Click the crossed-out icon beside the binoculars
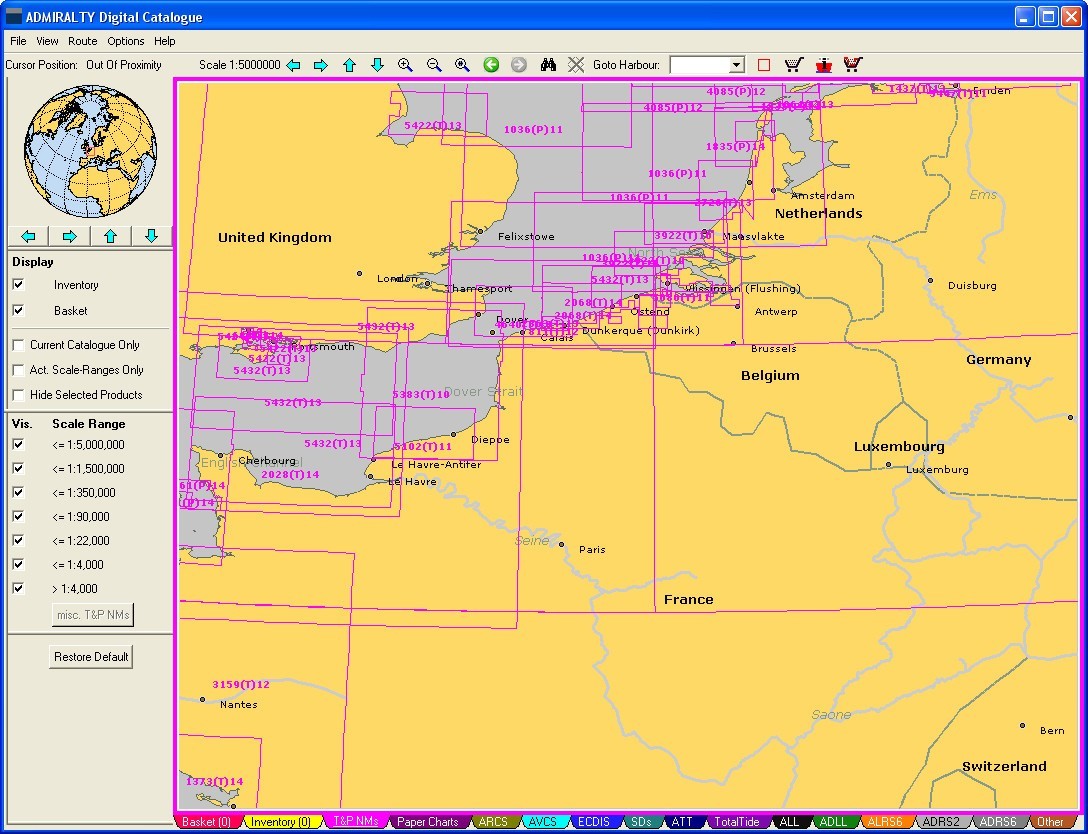 click(576, 65)
